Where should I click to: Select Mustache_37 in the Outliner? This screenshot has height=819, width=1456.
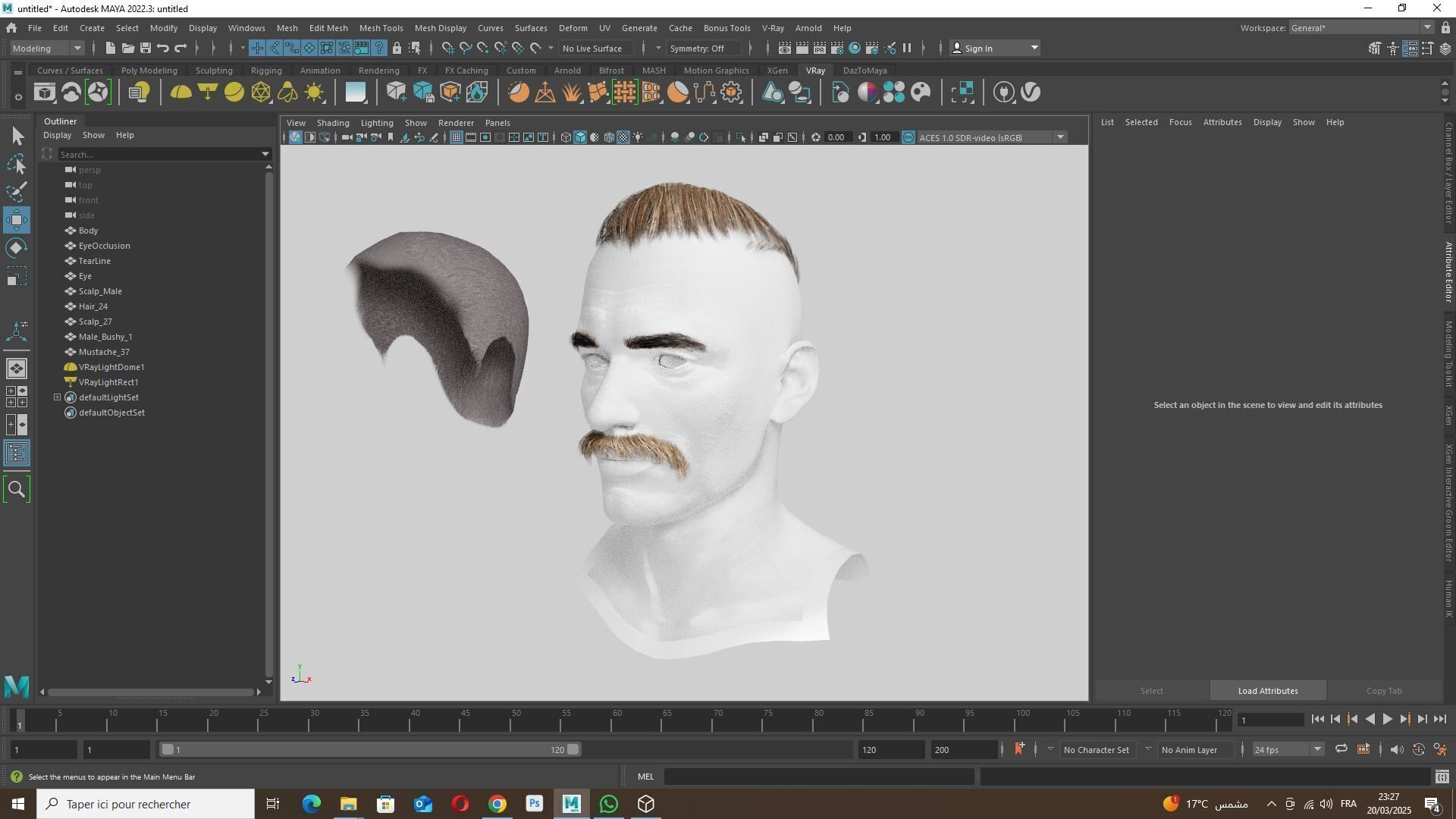104,352
